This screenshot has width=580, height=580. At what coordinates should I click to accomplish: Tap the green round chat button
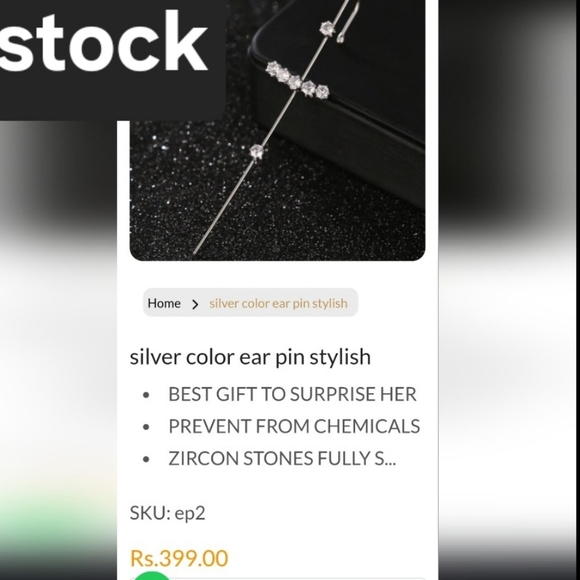[x=151, y=576]
